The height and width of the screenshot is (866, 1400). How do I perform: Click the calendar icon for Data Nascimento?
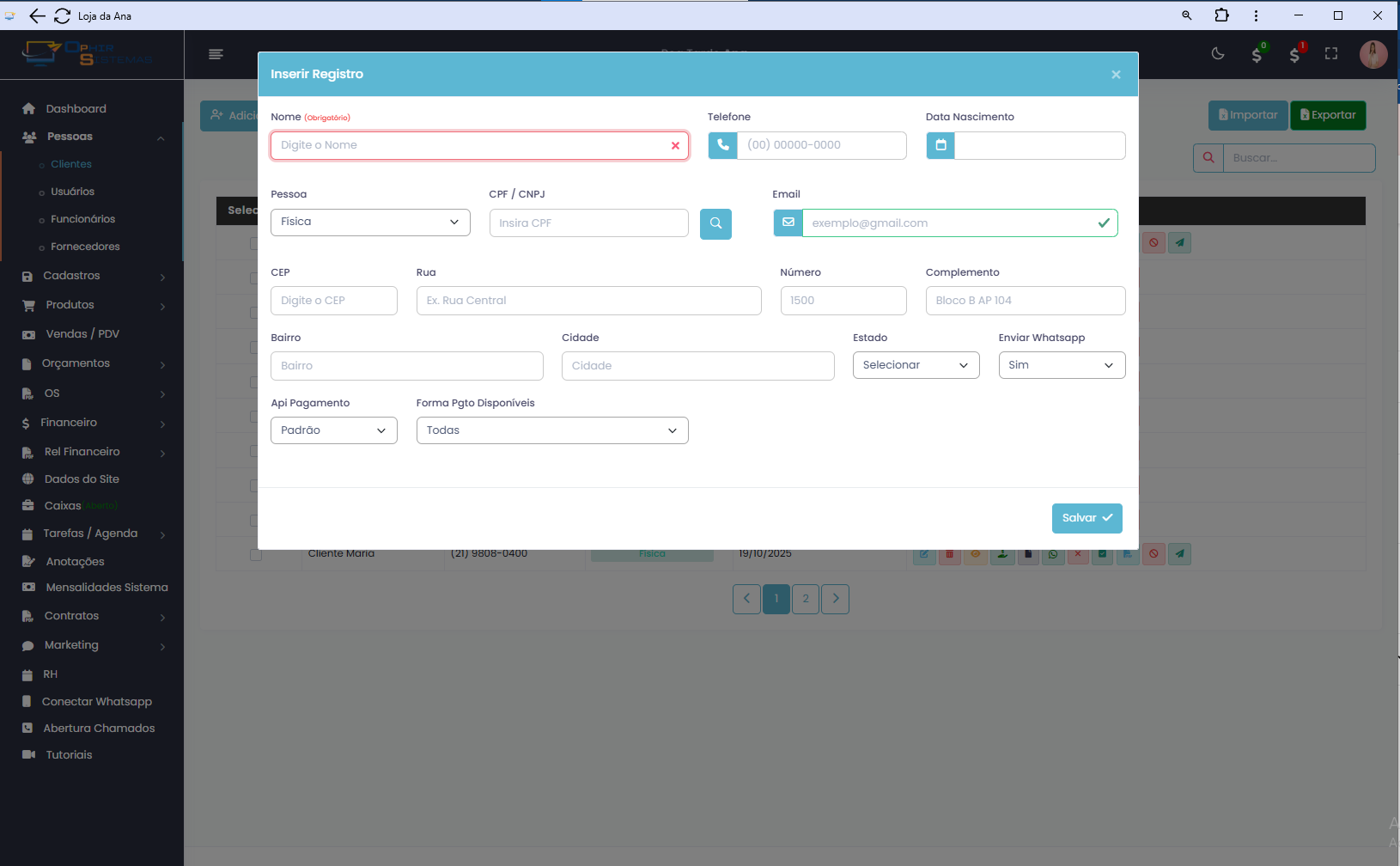940,146
